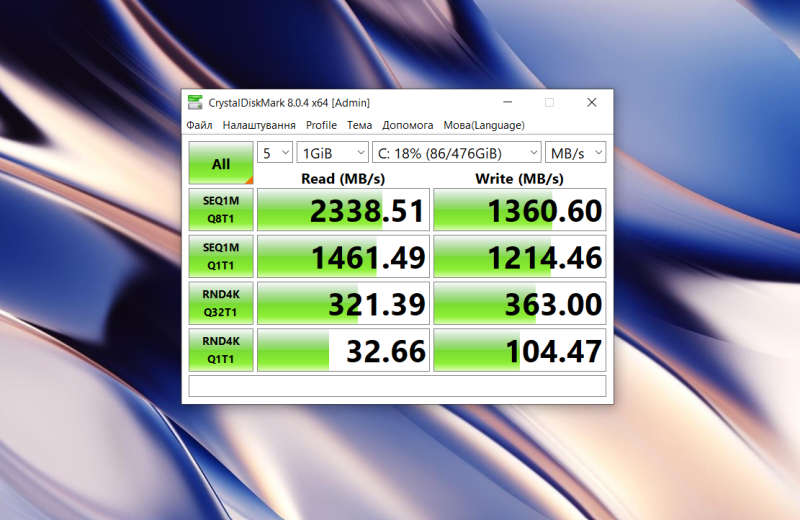This screenshot has width=800, height=520.
Task: Run the RND4K Q32T1 benchmark
Action: (221, 303)
